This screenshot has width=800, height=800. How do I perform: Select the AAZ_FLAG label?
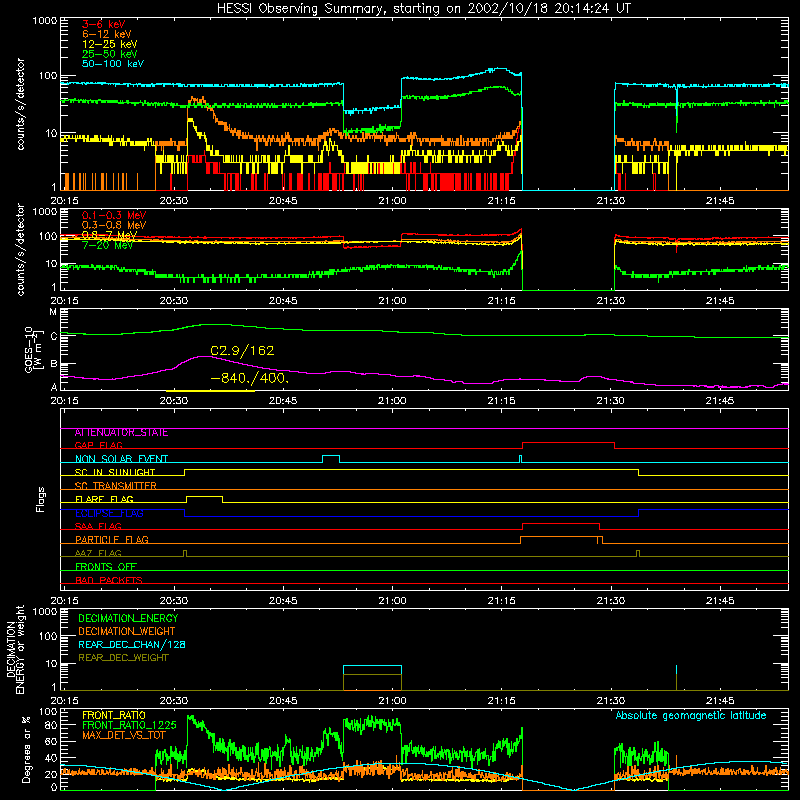tap(98, 553)
